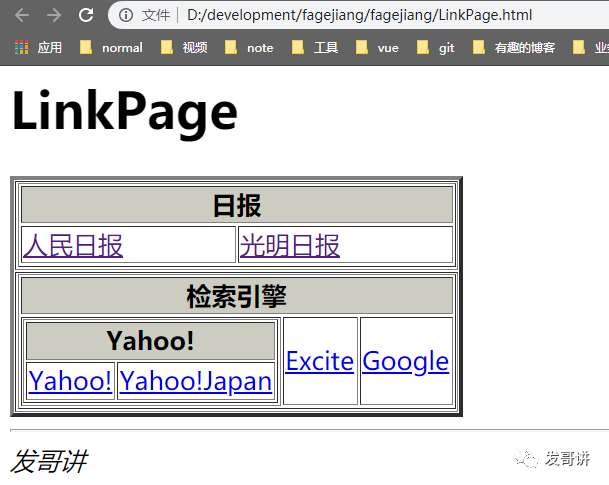Visit the Google link
The width and height of the screenshot is (609, 485).
click(x=405, y=362)
